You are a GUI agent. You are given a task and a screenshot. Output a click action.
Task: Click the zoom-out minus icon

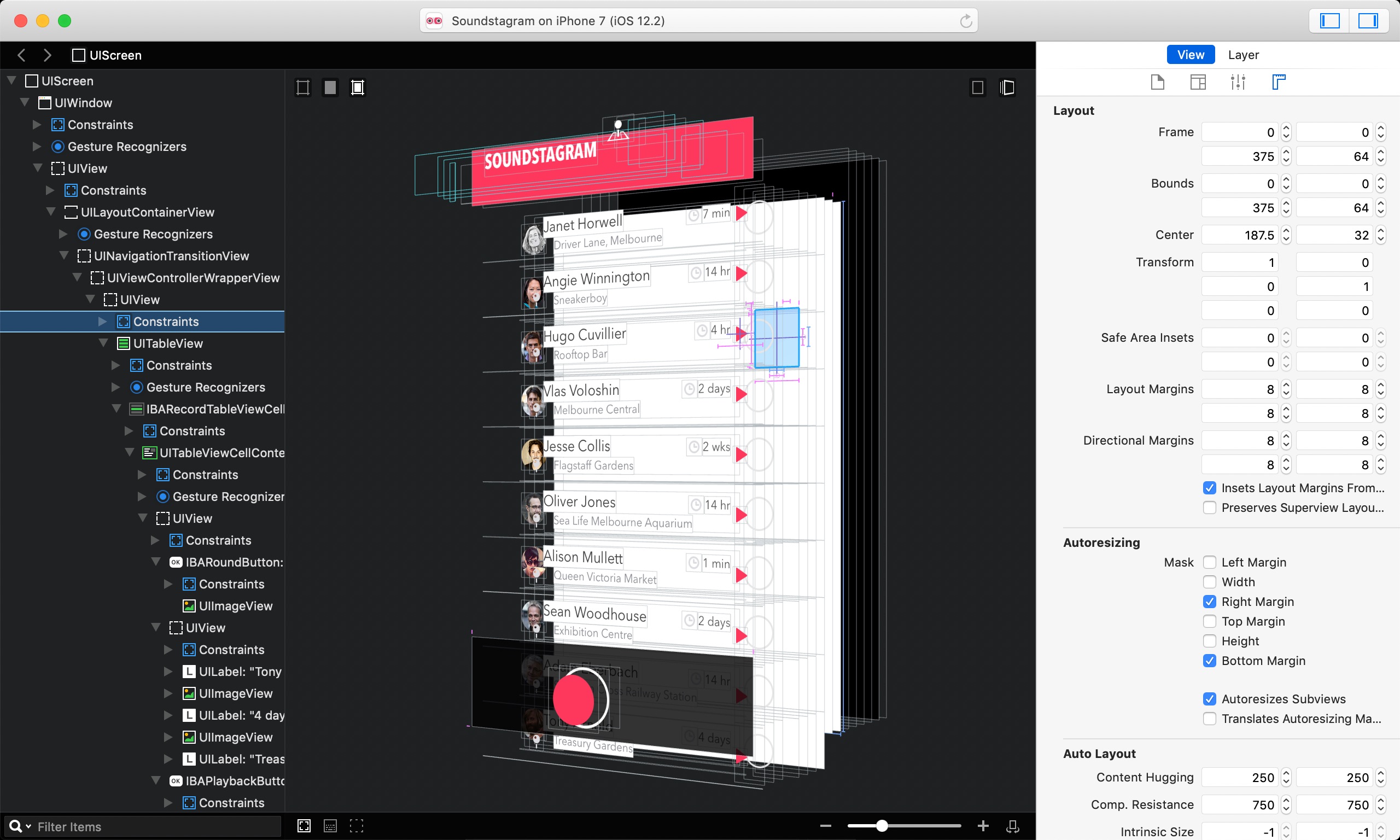826,826
